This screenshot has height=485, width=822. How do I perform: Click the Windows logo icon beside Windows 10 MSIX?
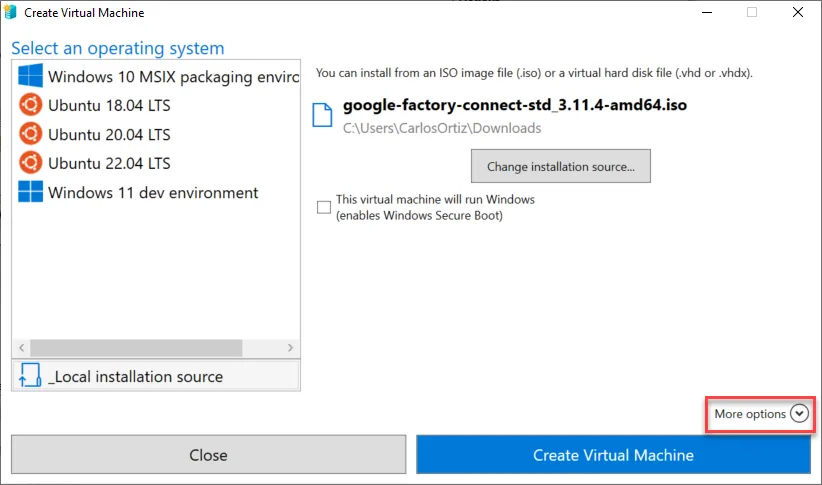pyautogui.click(x=30, y=76)
